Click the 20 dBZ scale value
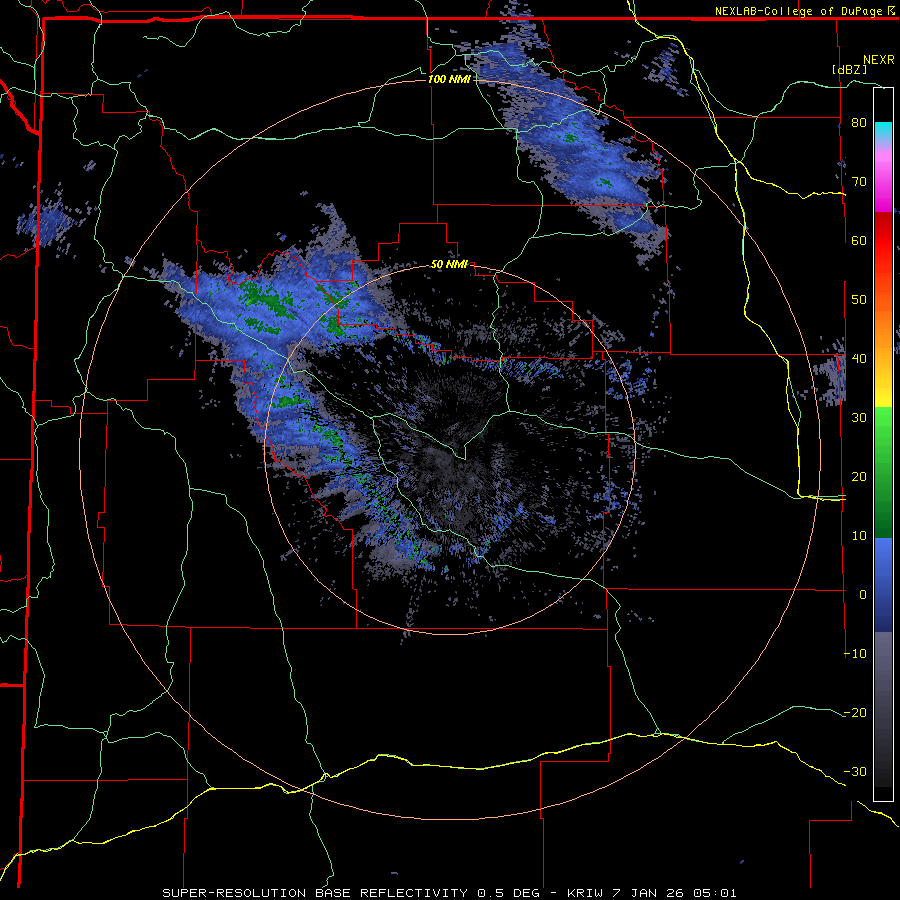 tap(859, 476)
